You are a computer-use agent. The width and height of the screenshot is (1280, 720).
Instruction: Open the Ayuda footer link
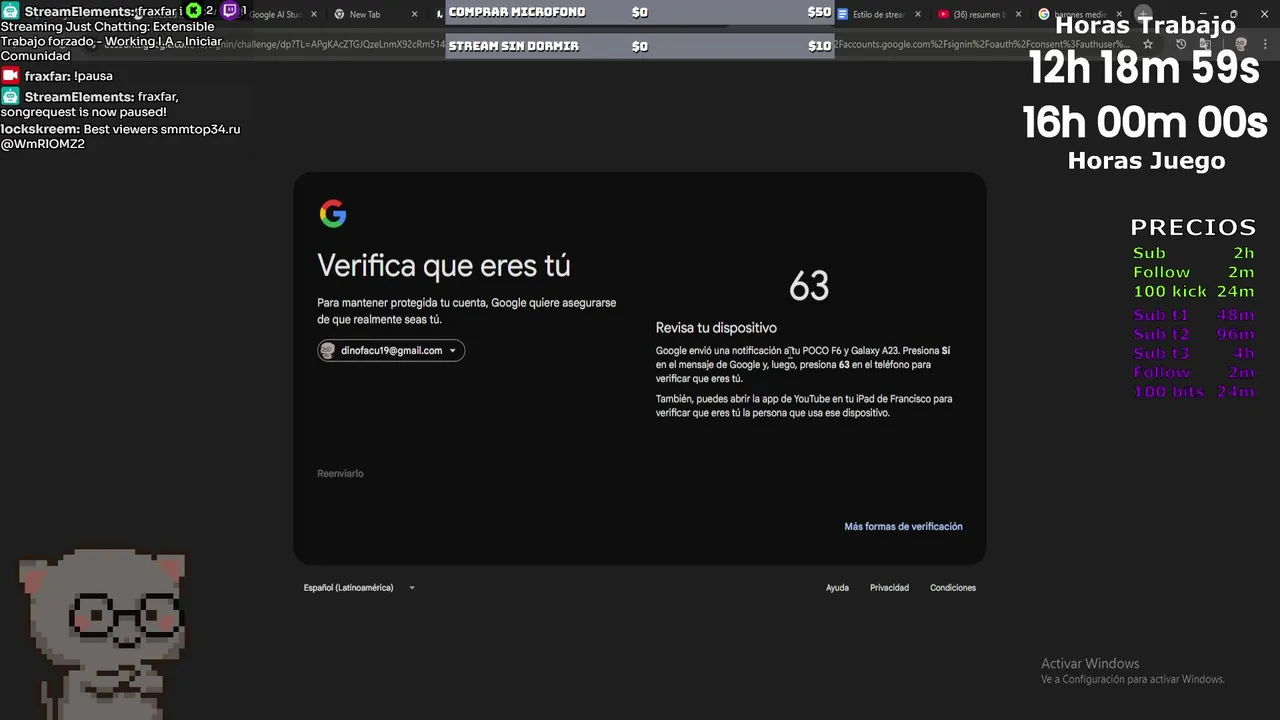click(x=837, y=587)
